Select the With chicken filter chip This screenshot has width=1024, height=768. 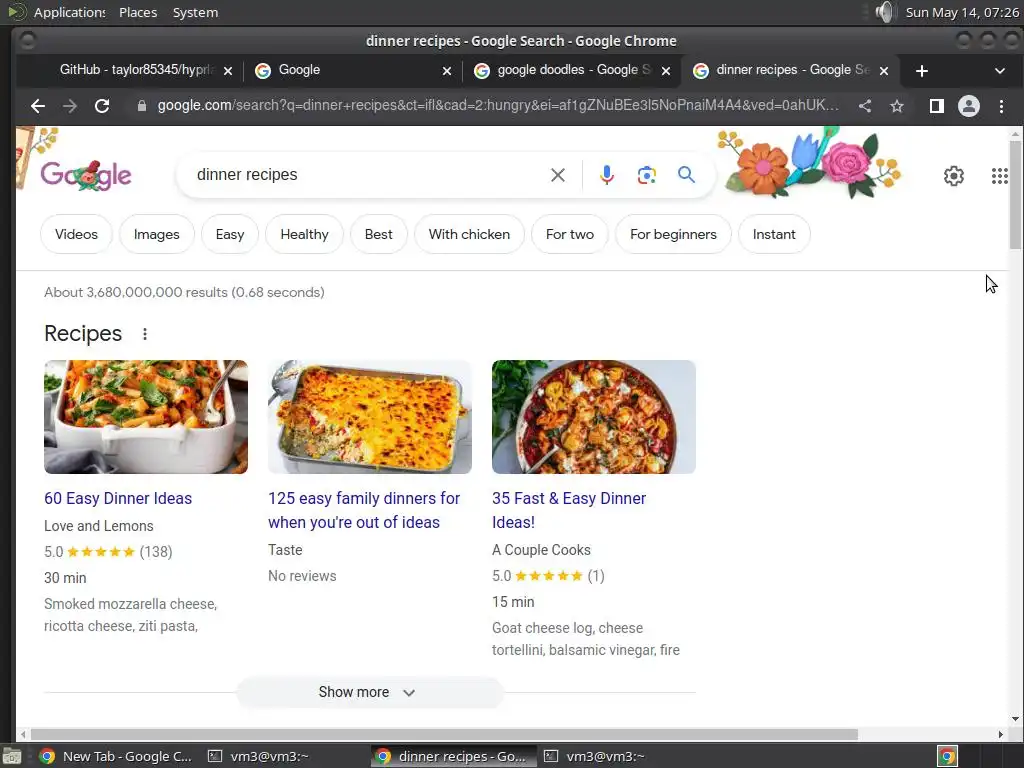[469, 234]
